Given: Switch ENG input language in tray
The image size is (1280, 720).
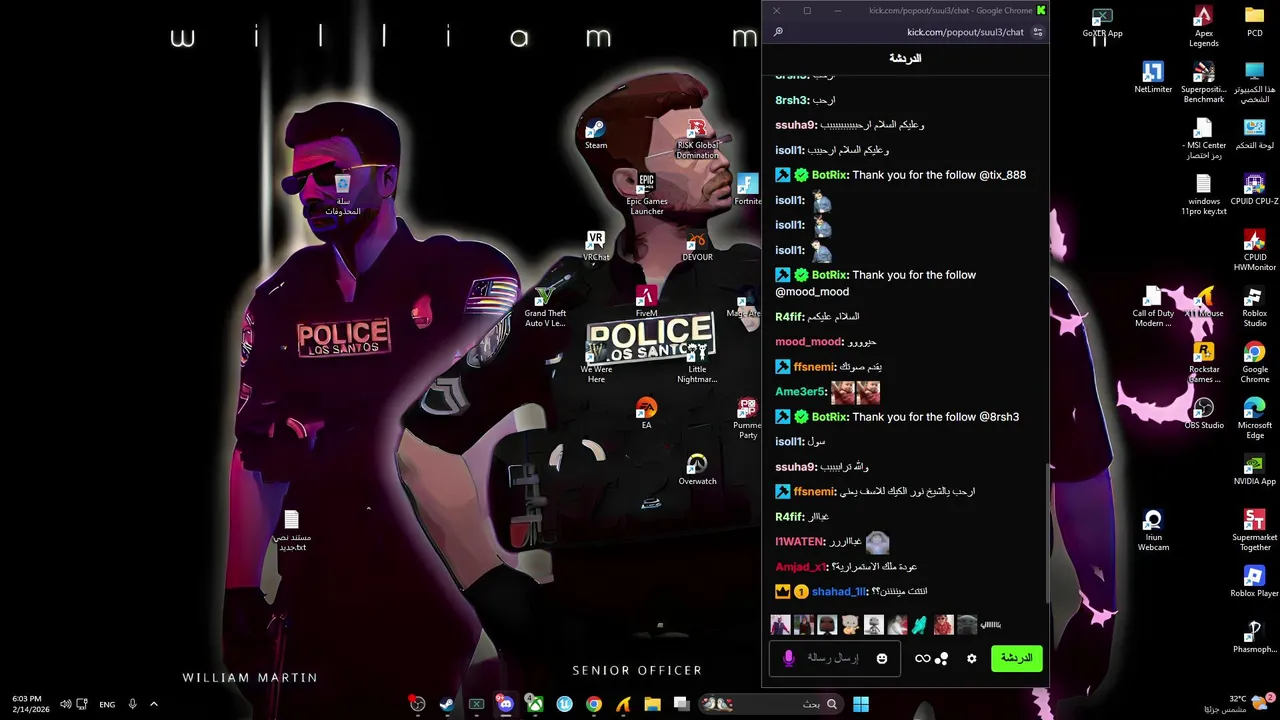Looking at the screenshot, I should (107, 704).
